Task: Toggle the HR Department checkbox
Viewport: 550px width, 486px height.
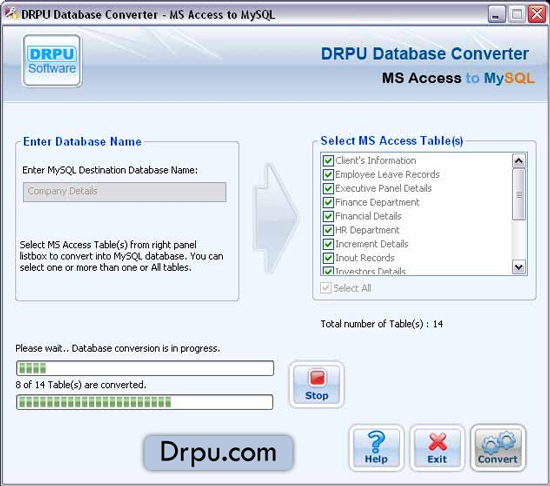Action: [x=328, y=230]
